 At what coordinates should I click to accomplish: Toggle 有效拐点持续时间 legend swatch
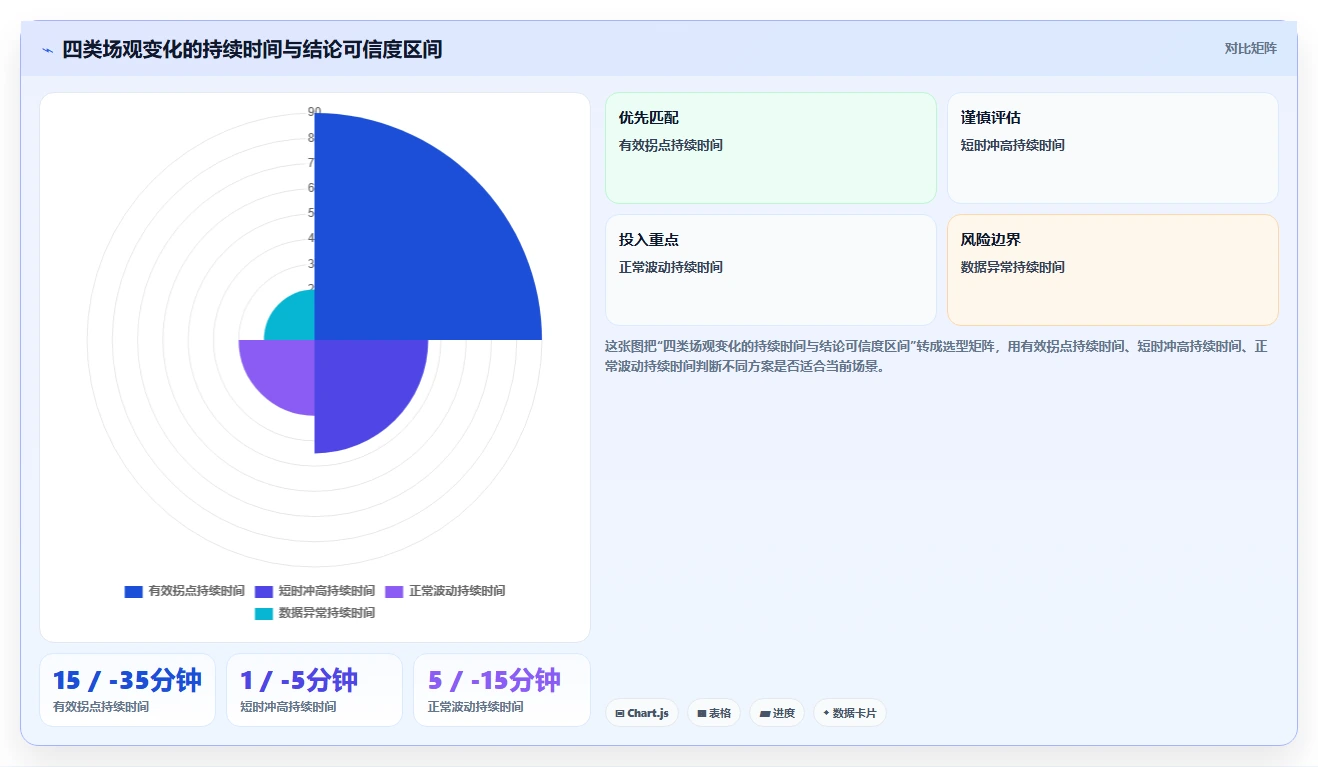(133, 592)
